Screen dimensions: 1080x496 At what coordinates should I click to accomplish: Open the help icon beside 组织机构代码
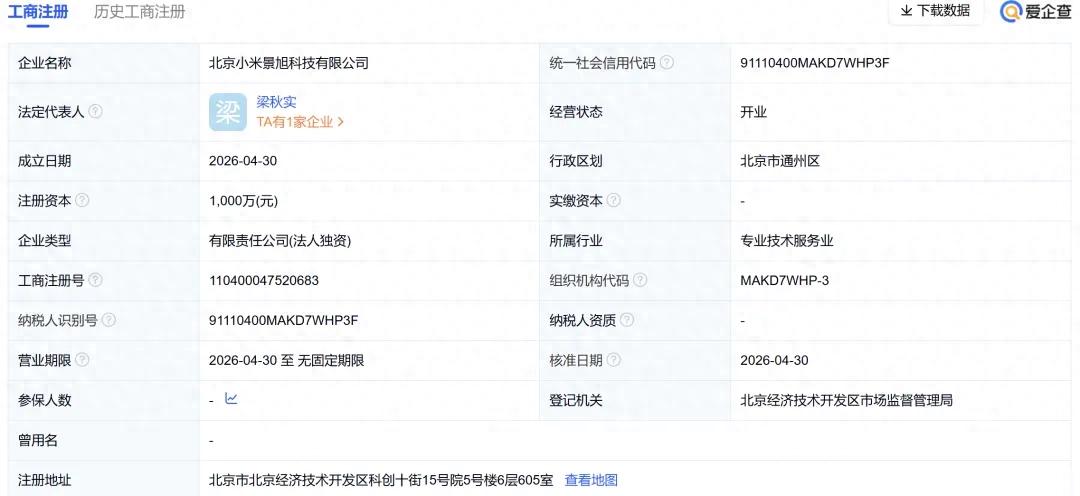640,280
